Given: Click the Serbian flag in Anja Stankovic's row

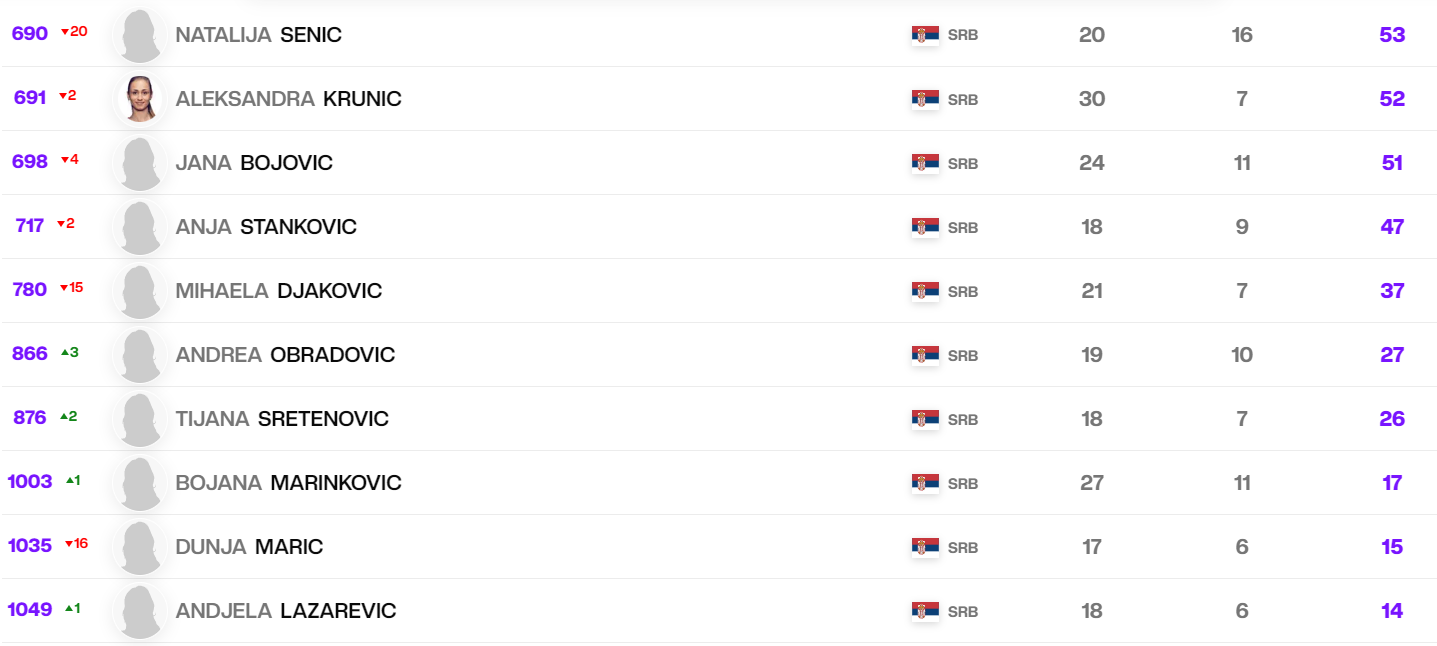Looking at the screenshot, I should tap(925, 227).
